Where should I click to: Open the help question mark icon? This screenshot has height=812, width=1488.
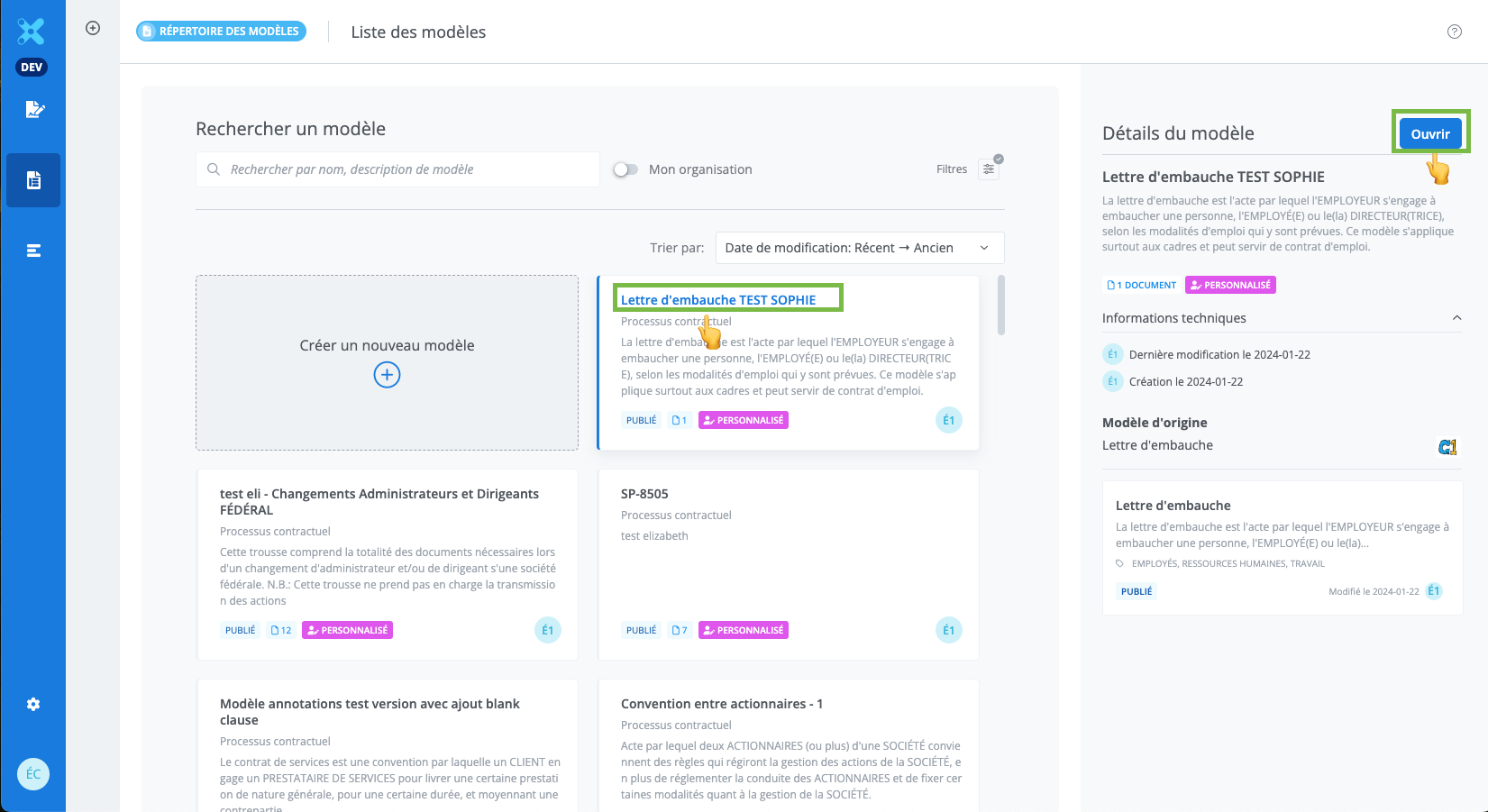[1454, 32]
